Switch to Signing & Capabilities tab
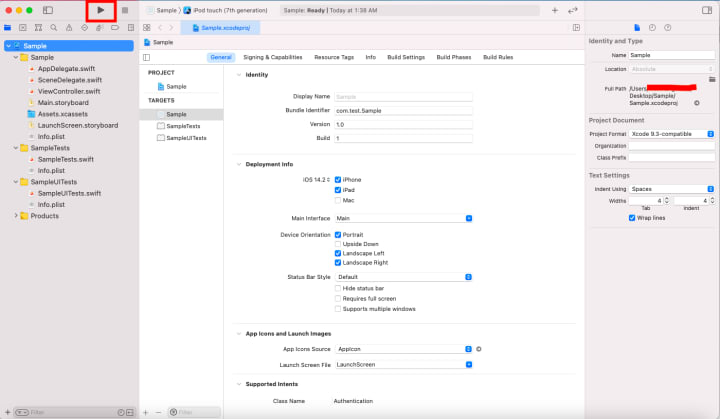720x419 pixels. [x=273, y=57]
